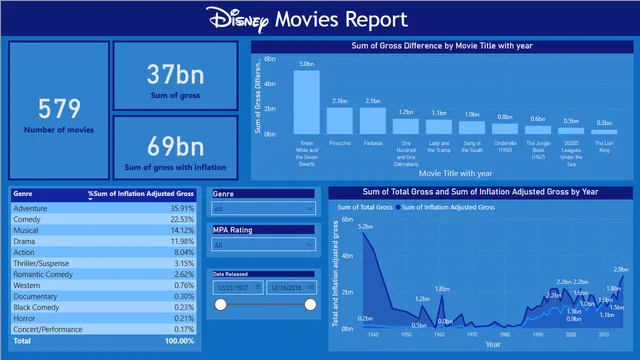
Task: Select the Horror row in the genre table
Action: pyautogui.click(x=104, y=318)
